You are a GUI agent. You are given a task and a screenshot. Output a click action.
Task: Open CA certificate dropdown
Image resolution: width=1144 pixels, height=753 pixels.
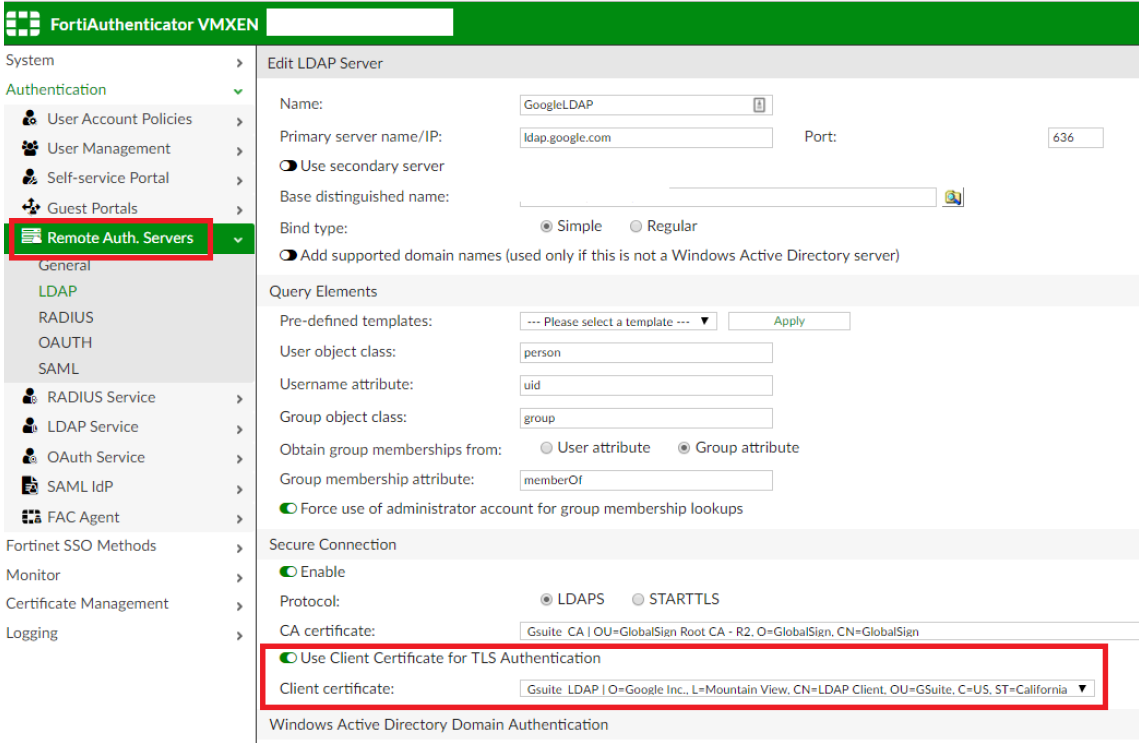(x=829, y=631)
